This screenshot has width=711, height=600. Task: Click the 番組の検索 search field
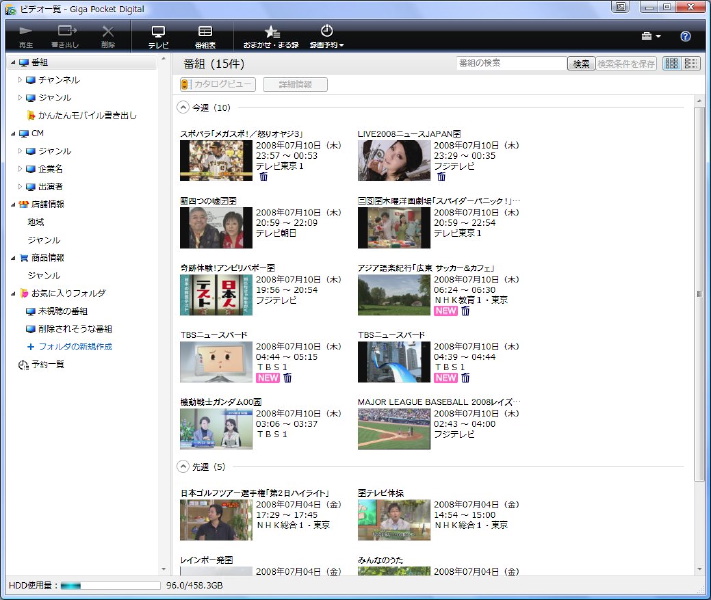(510, 64)
